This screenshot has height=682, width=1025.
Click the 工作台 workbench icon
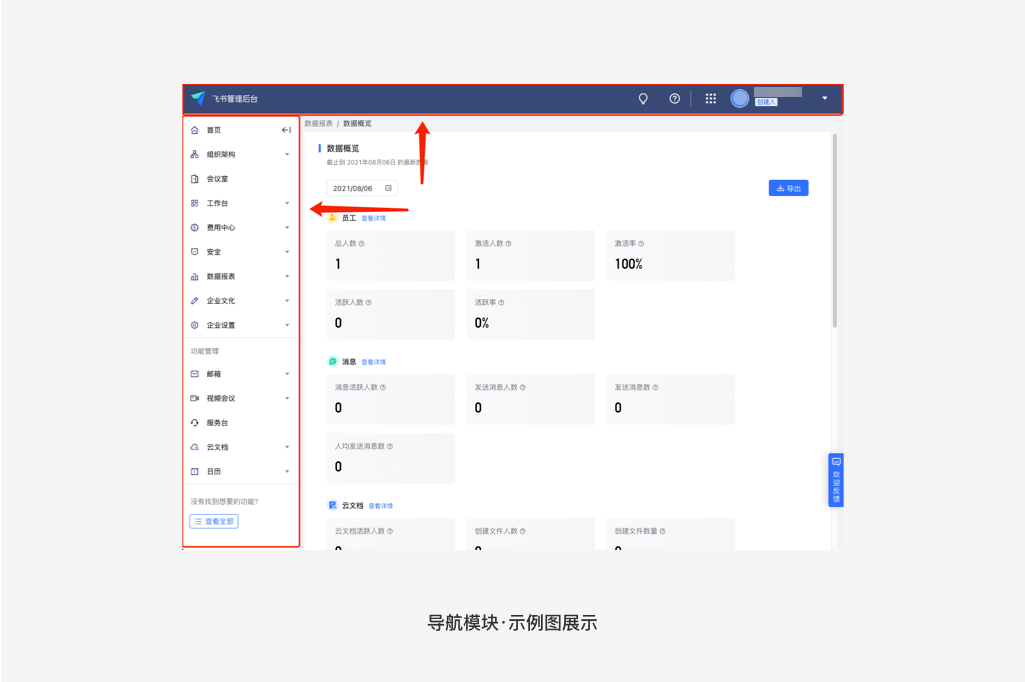(195, 203)
